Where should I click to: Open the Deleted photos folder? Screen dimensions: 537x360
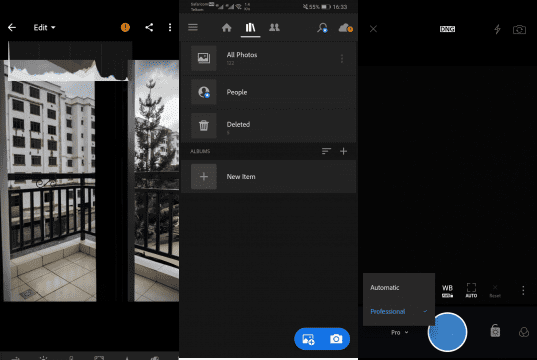[x=268, y=126]
